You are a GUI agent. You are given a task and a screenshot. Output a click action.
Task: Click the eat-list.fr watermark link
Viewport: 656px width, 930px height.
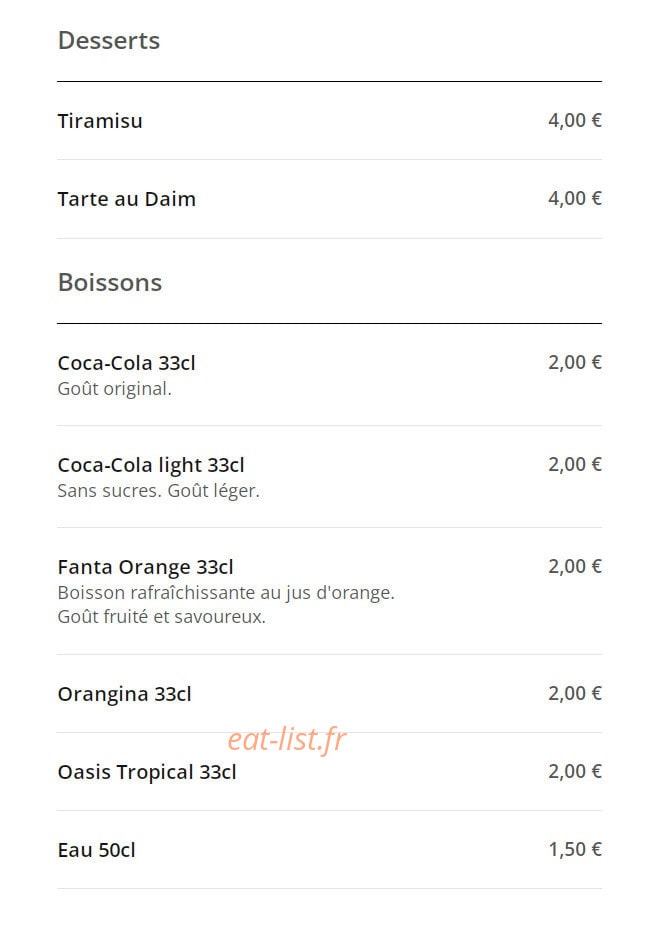(287, 739)
